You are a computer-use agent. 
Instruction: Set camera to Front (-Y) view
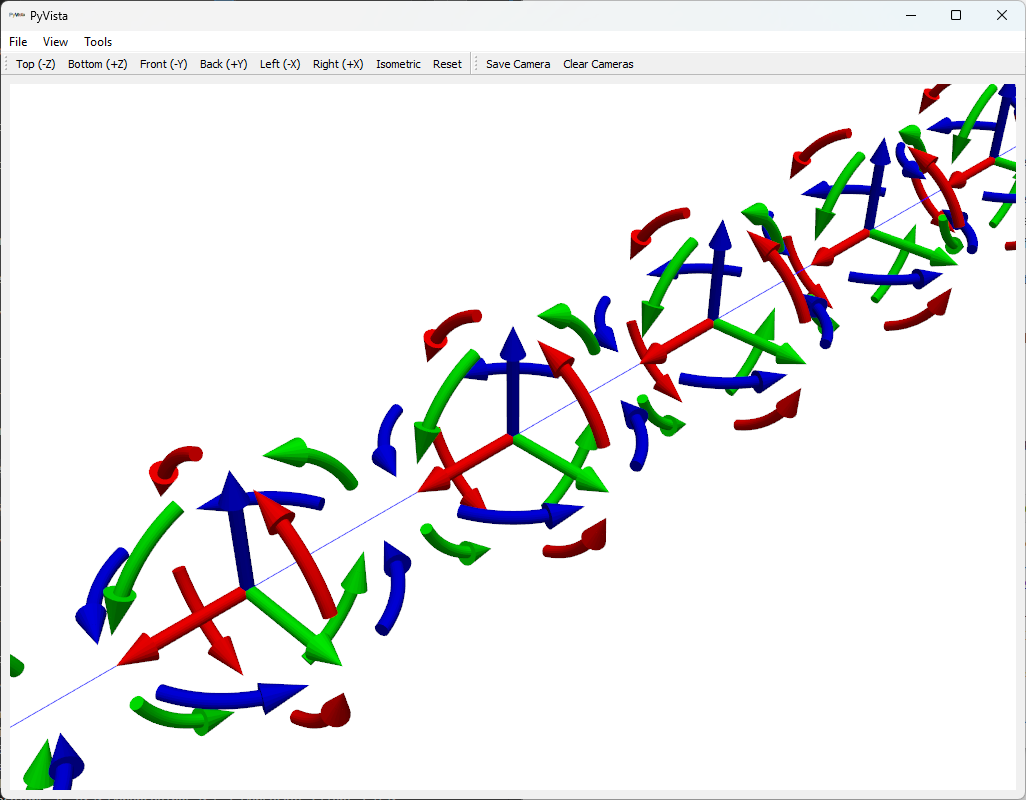click(x=164, y=64)
